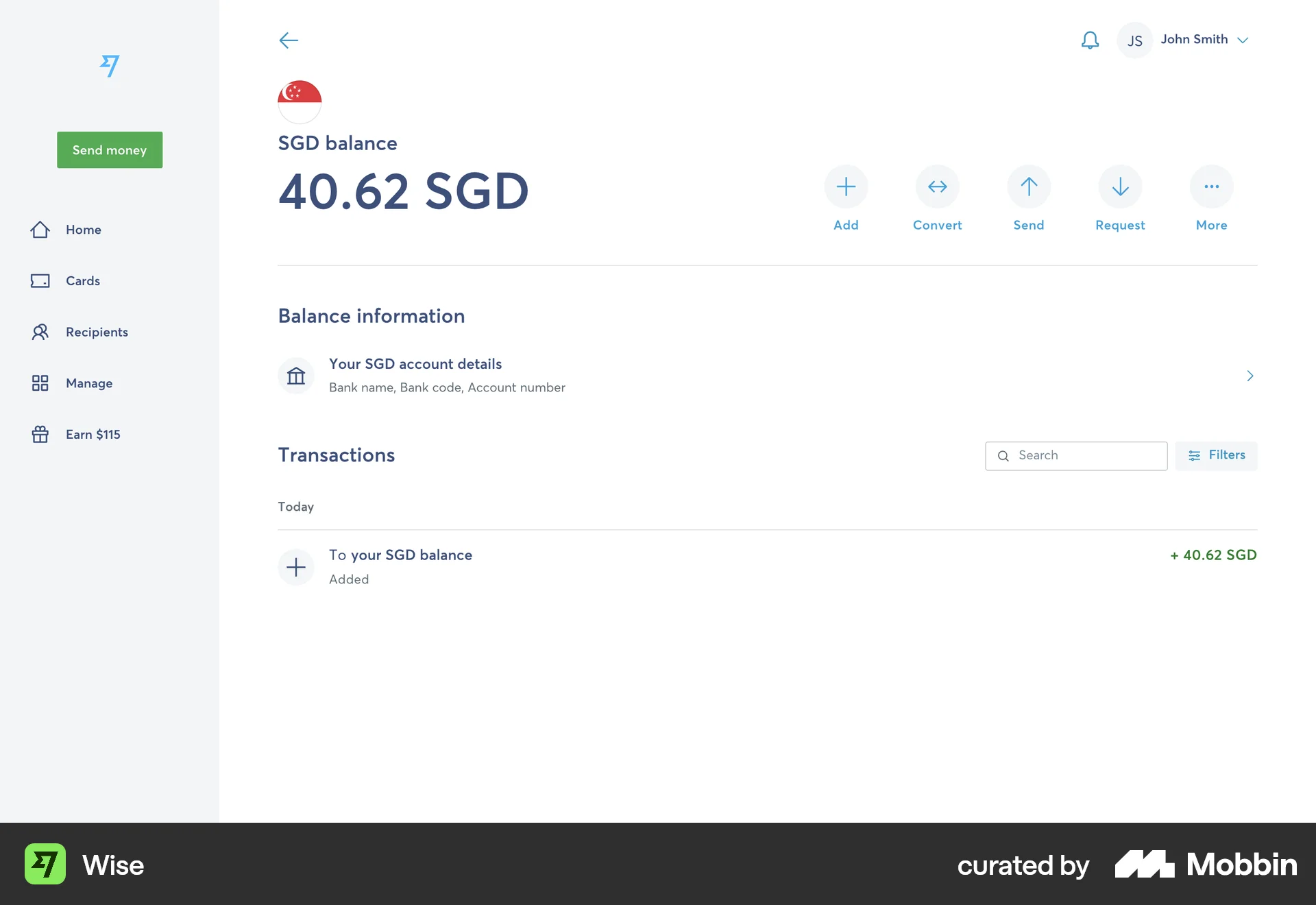This screenshot has width=1316, height=905.
Task: Click the Add money icon
Action: tap(846, 186)
